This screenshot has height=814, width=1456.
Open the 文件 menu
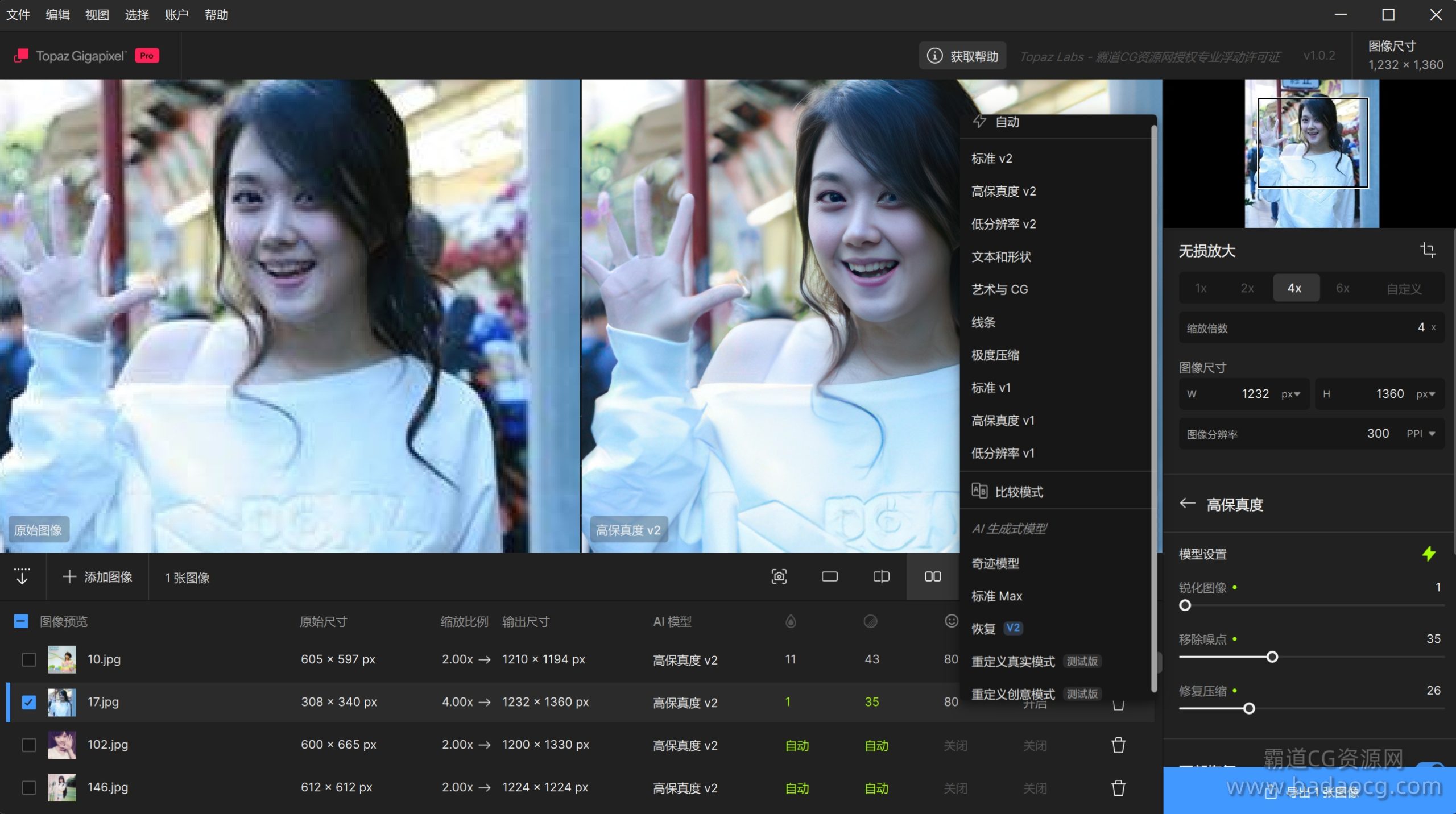[x=18, y=15]
